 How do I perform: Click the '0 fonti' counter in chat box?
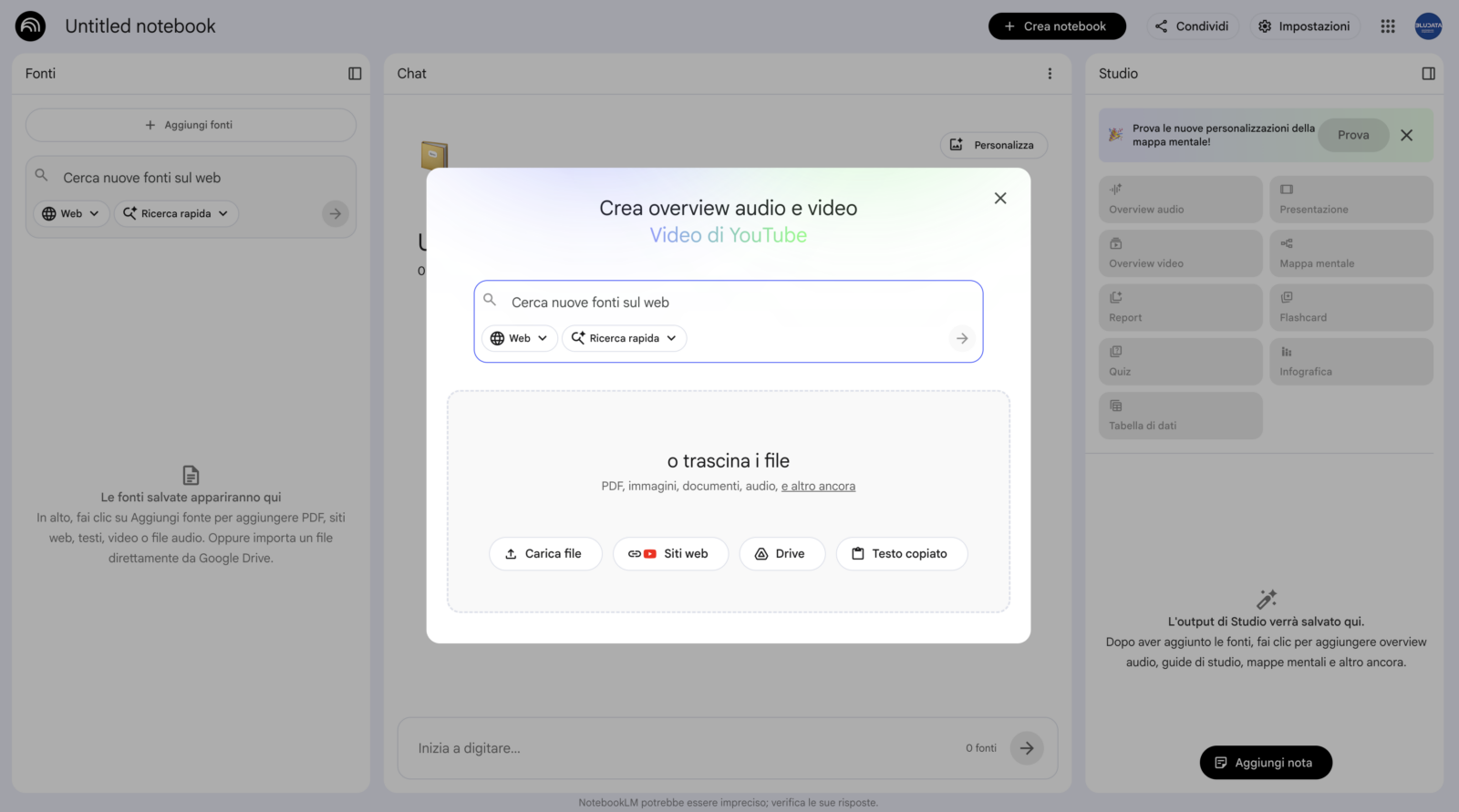981,748
